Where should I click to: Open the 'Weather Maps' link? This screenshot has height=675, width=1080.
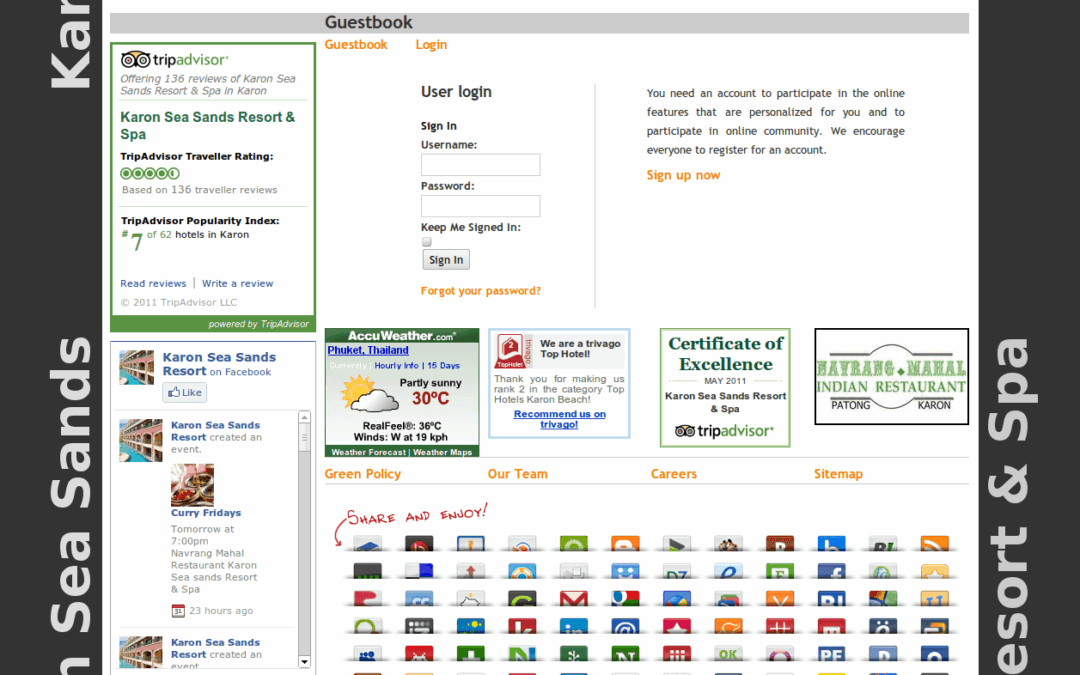442,453
